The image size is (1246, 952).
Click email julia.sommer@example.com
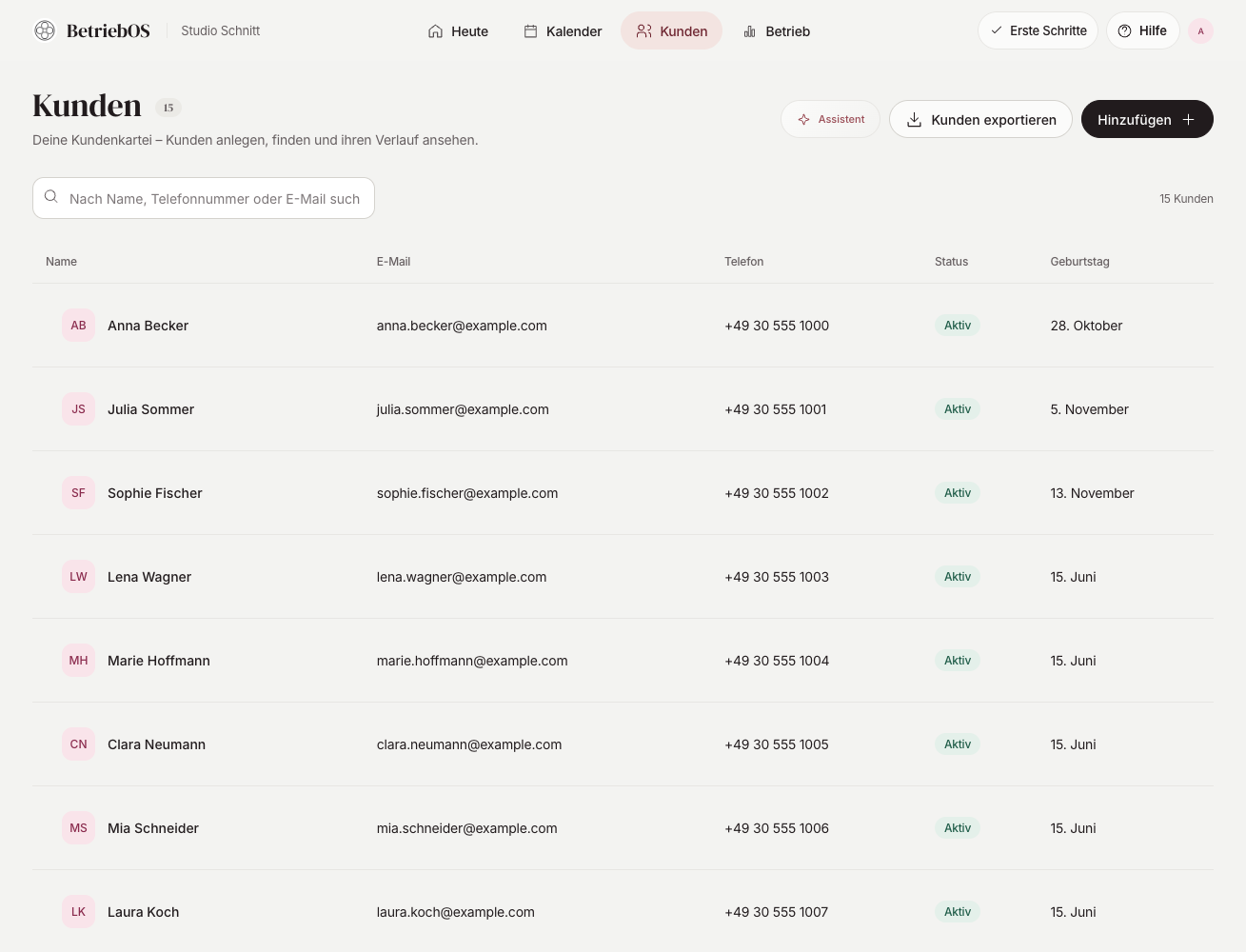(x=463, y=409)
